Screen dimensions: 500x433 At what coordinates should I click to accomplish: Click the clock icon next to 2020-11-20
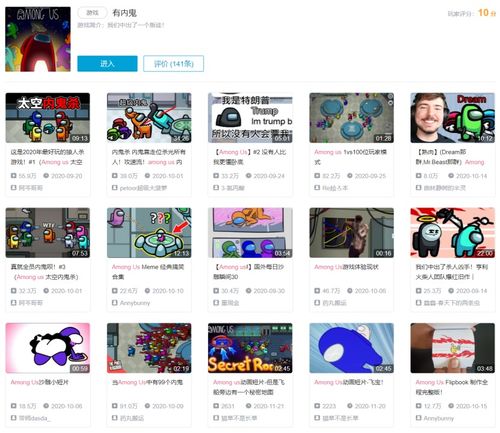pos(350,406)
